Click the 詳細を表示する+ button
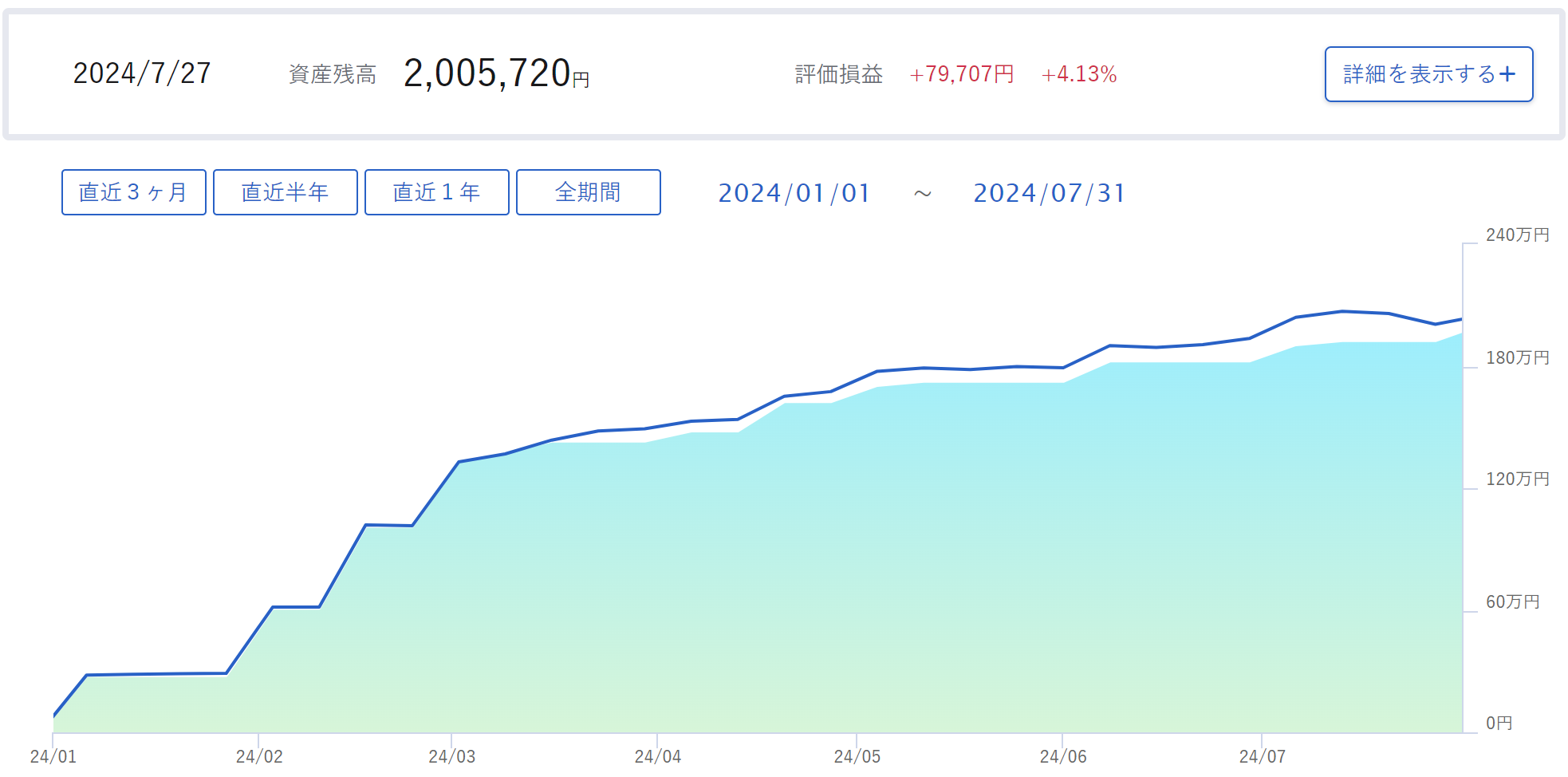The height and width of the screenshot is (777, 1568). click(1428, 74)
